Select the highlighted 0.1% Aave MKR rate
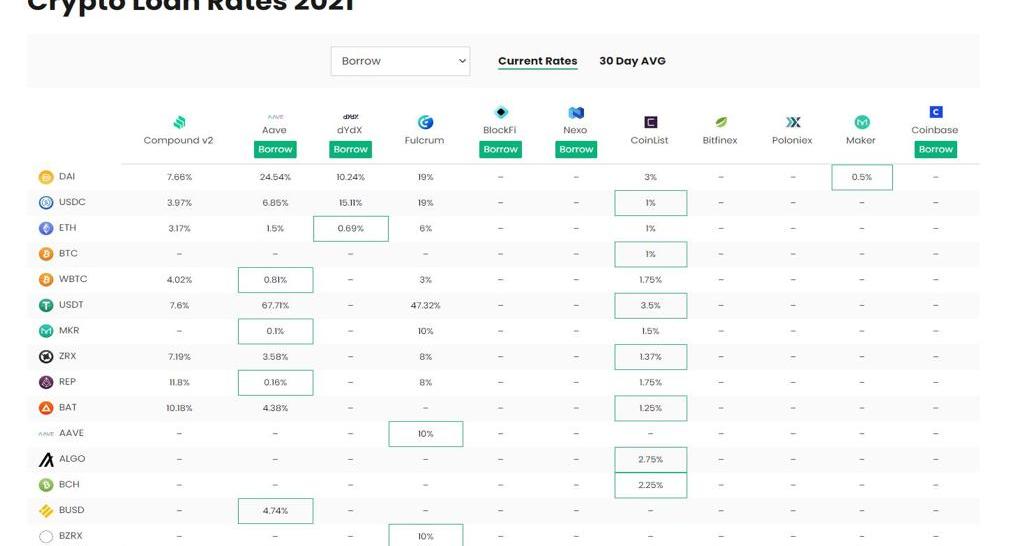1025x546 pixels. pyautogui.click(x=275, y=332)
